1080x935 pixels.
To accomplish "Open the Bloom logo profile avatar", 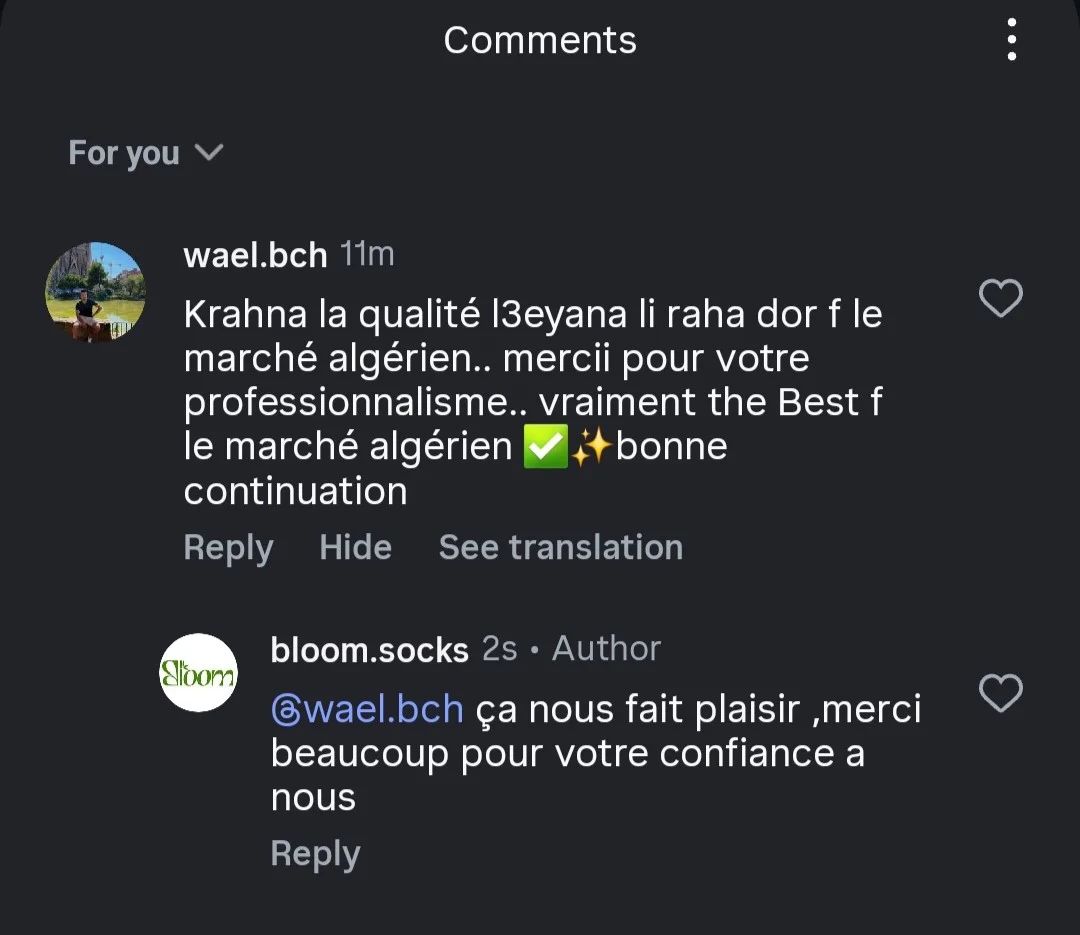I will pos(198,672).
